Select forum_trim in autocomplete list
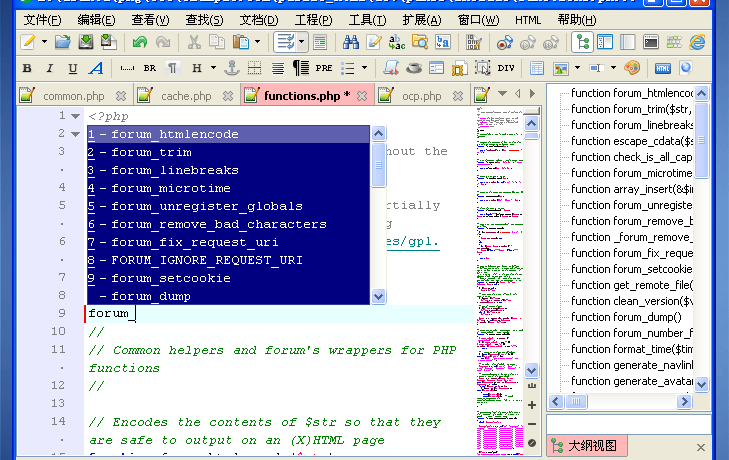 tap(228, 152)
